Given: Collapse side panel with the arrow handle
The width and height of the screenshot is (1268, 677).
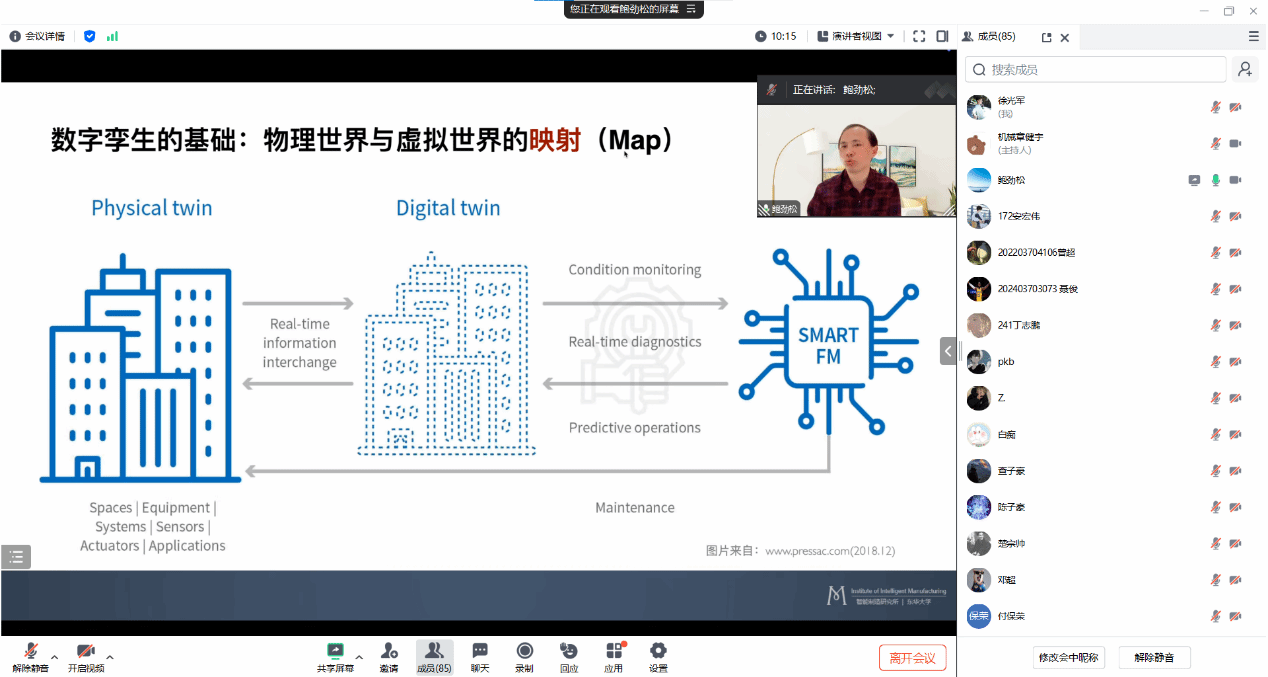Looking at the screenshot, I should pyautogui.click(x=948, y=351).
